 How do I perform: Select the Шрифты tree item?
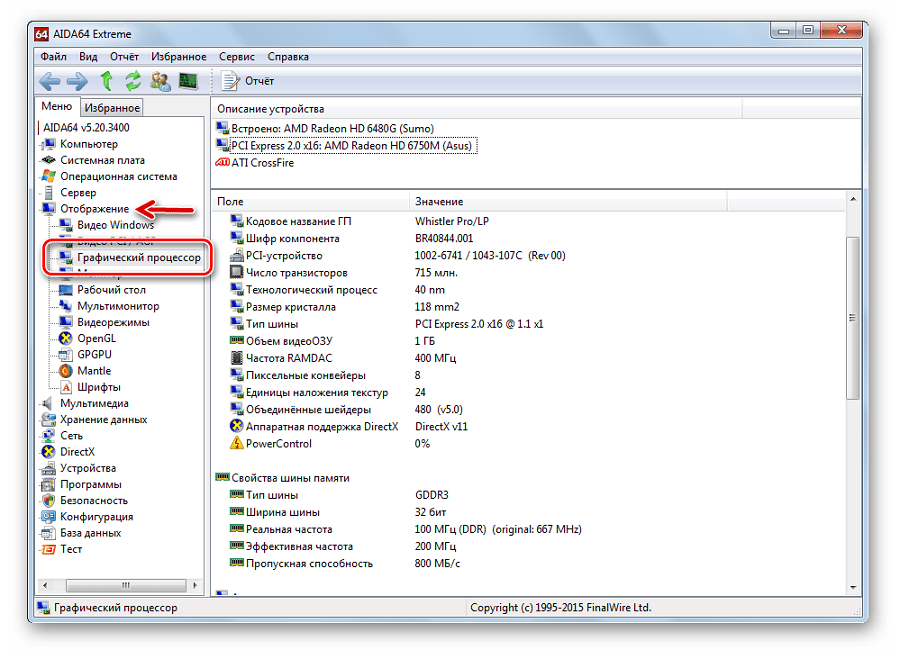99,387
